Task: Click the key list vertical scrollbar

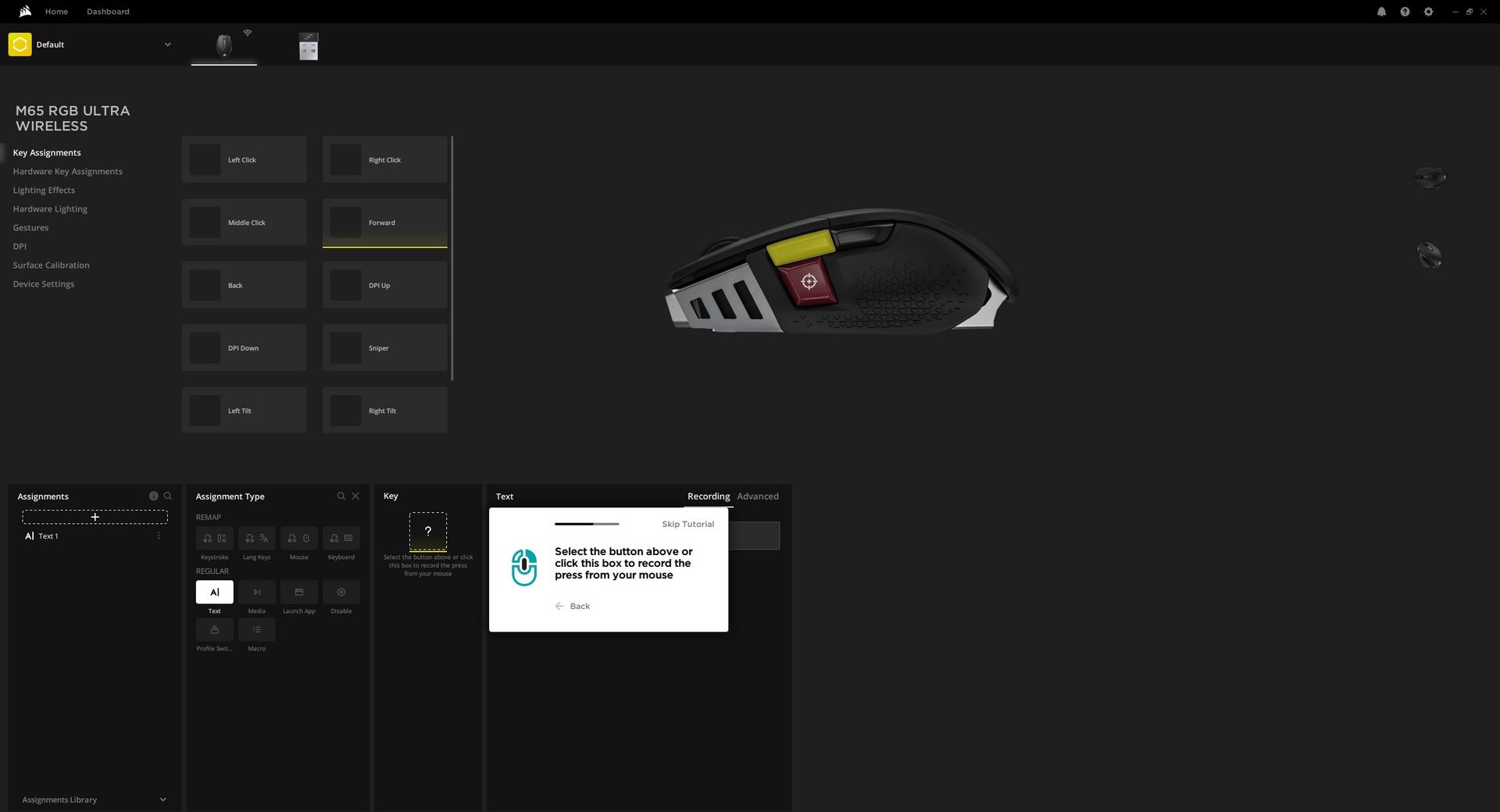Action: point(452,258)
